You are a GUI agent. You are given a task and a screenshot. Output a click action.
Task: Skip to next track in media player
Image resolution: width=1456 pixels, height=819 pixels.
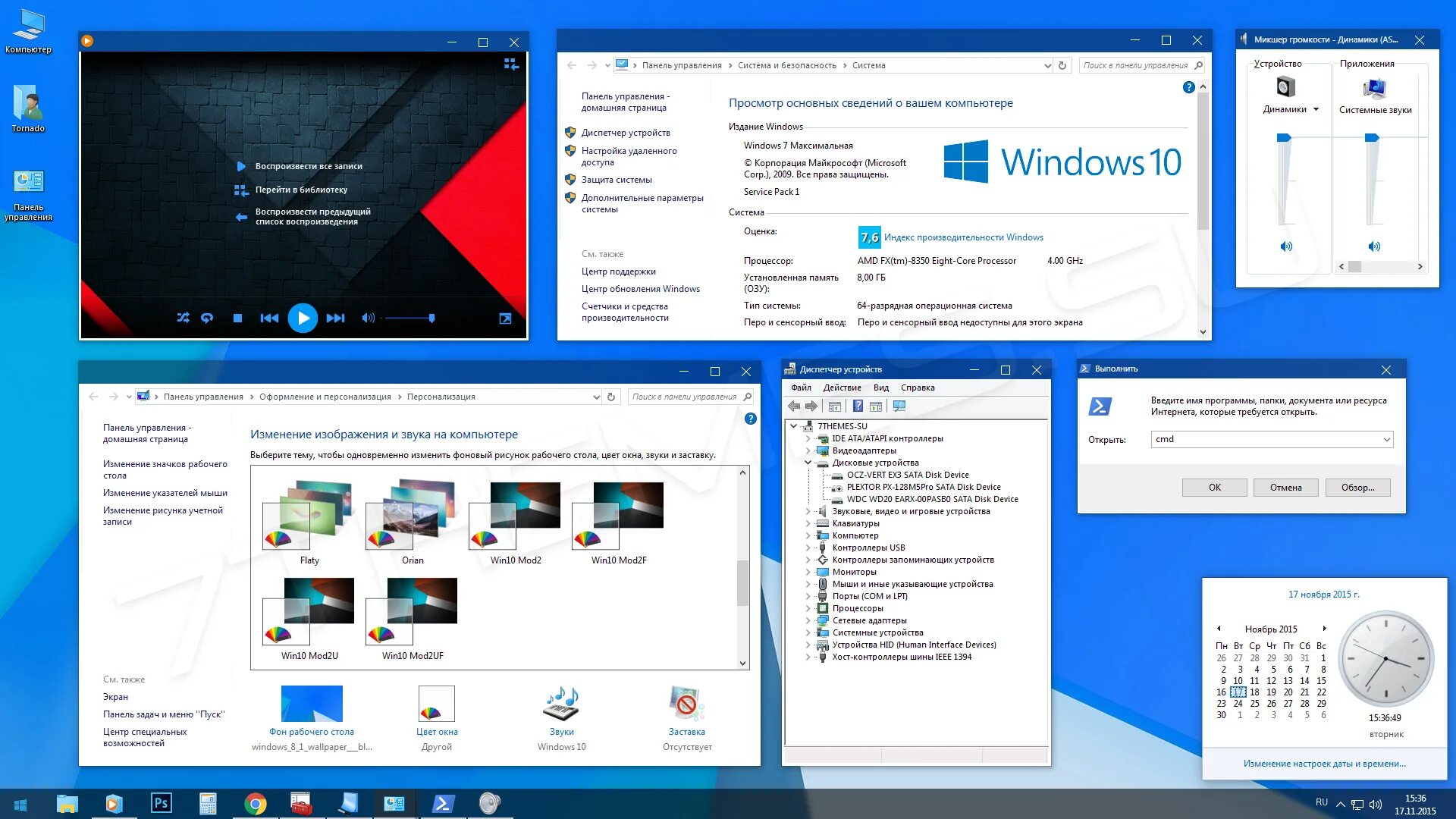[335, 318]
